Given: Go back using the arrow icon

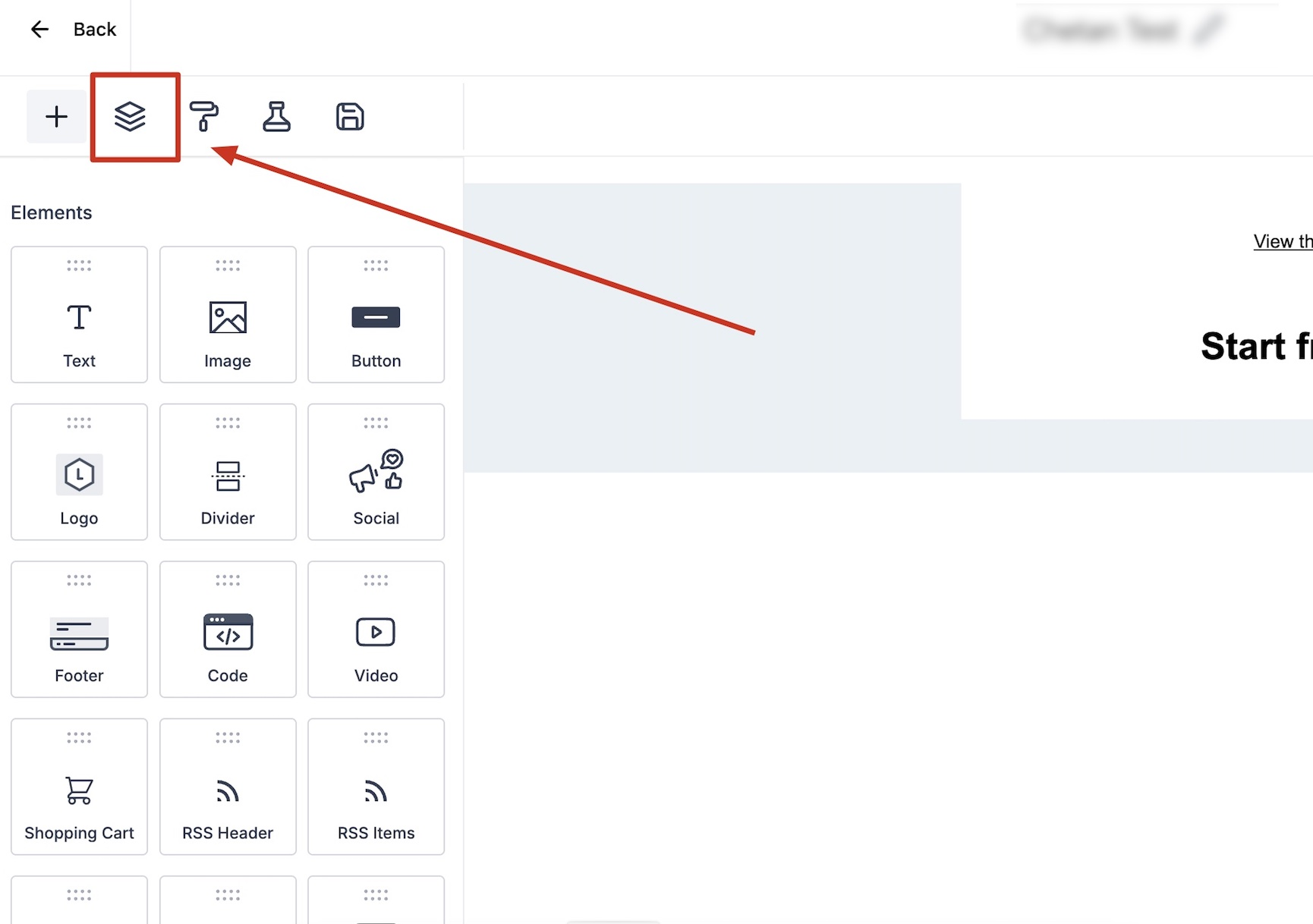Looking at the screenshot, I should coord(39,30).
